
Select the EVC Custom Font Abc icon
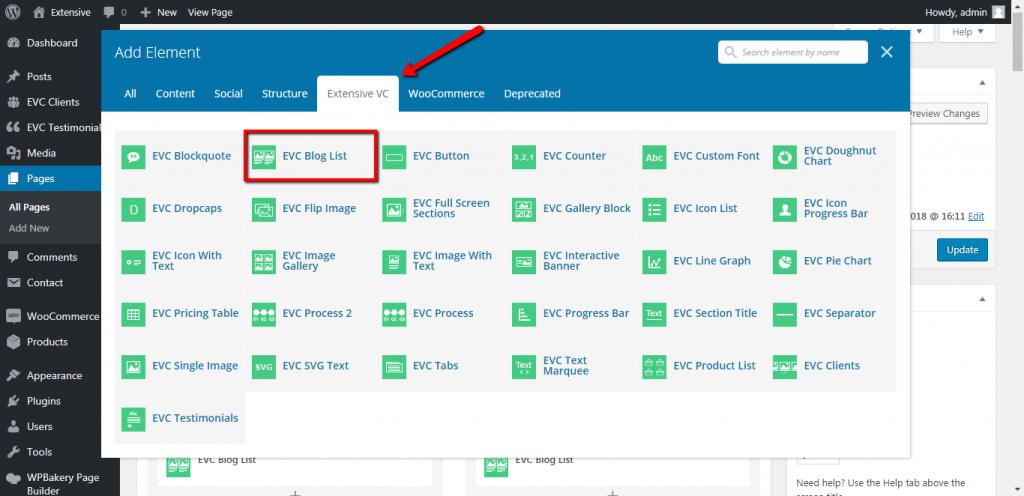pos(654,157)
